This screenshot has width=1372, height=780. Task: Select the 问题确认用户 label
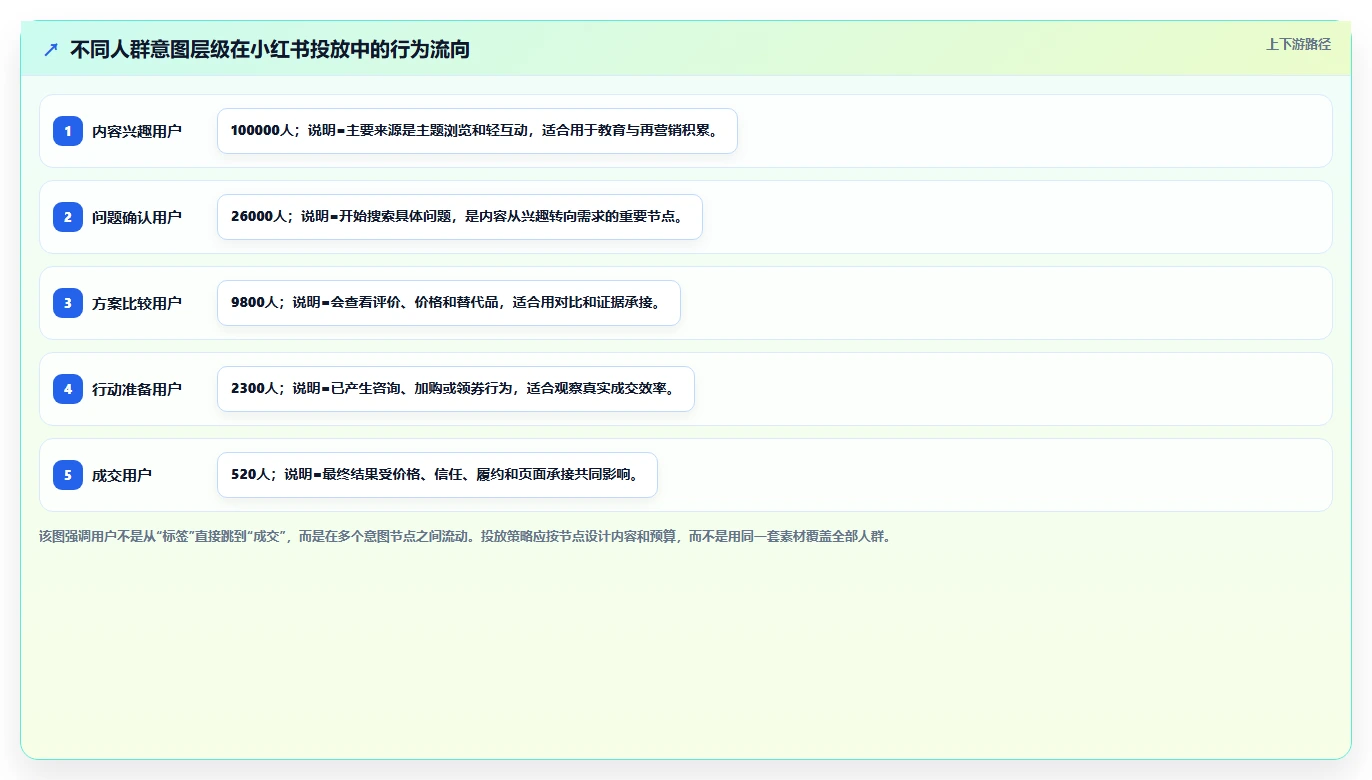[137, 217]
